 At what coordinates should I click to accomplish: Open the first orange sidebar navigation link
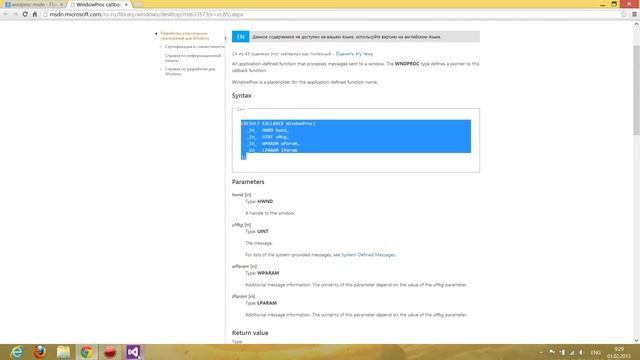(184, 36)
